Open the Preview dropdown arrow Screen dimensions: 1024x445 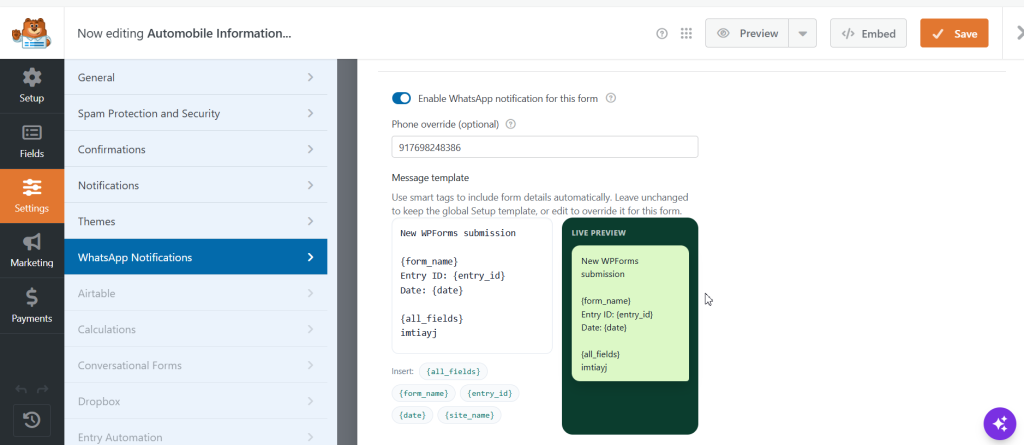(803, 33)
